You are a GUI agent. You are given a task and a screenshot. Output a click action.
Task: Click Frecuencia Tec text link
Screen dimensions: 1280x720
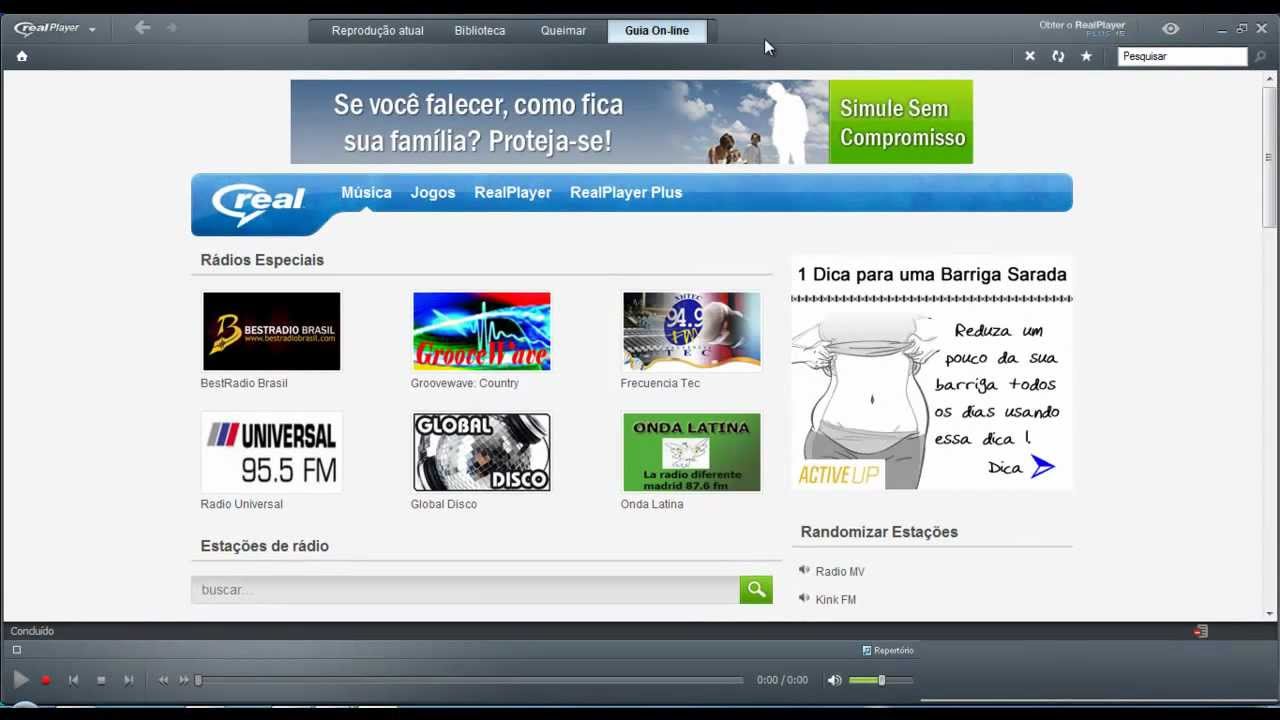tap(660, 383)
